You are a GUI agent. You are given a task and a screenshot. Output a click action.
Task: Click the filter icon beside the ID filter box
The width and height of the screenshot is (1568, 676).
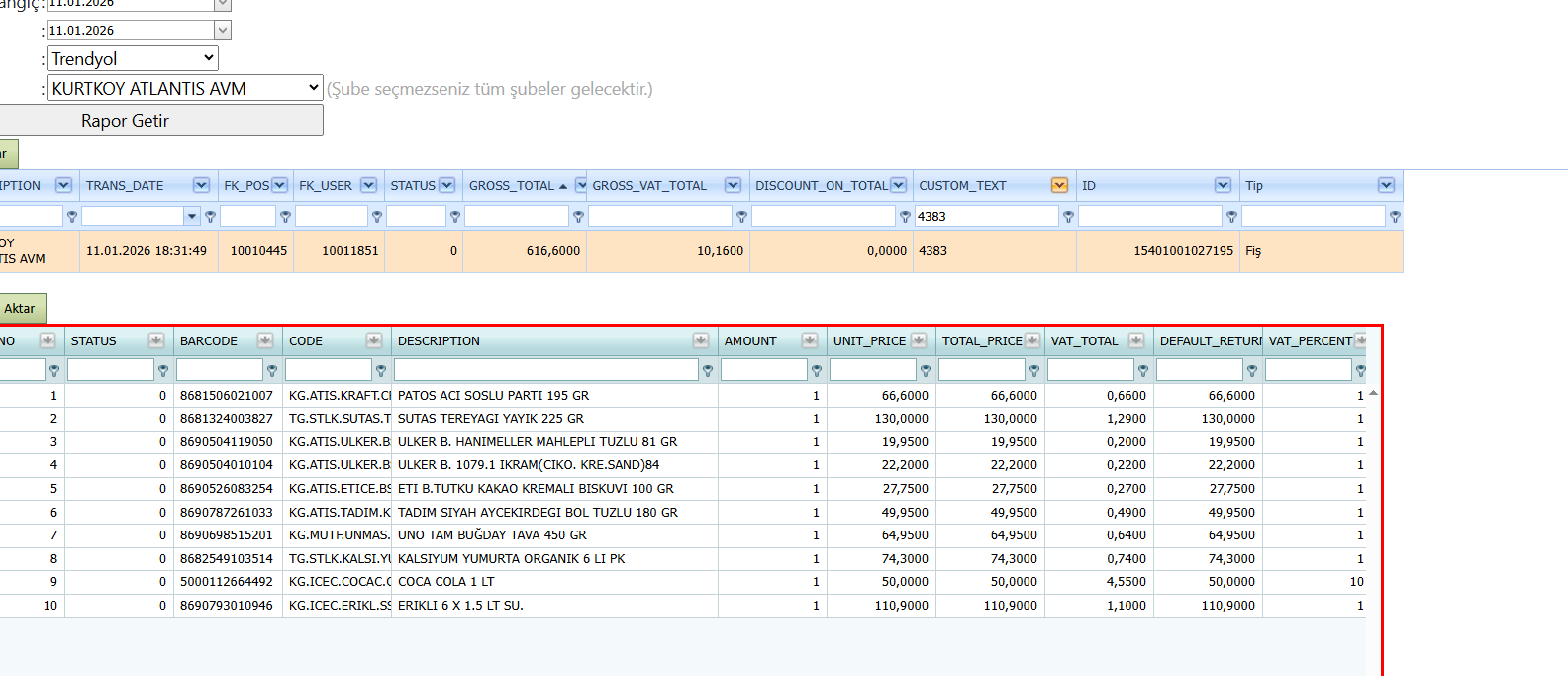point(1231,216)
